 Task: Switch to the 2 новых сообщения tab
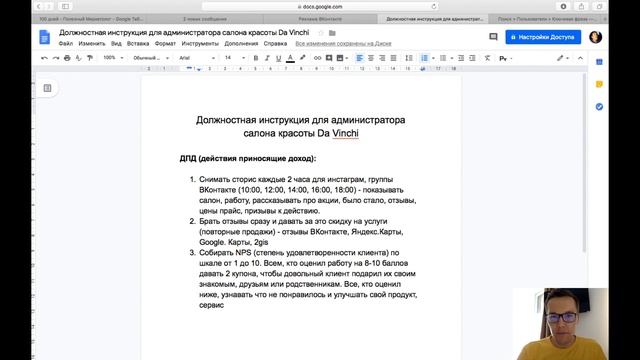pos(205,19)
